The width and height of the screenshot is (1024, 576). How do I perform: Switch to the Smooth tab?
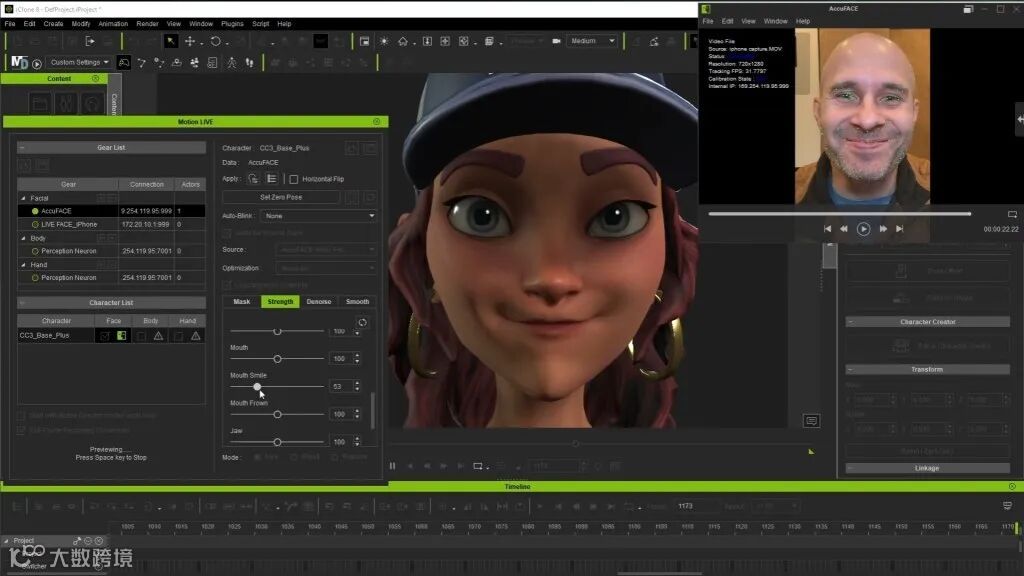pos(357,302)
